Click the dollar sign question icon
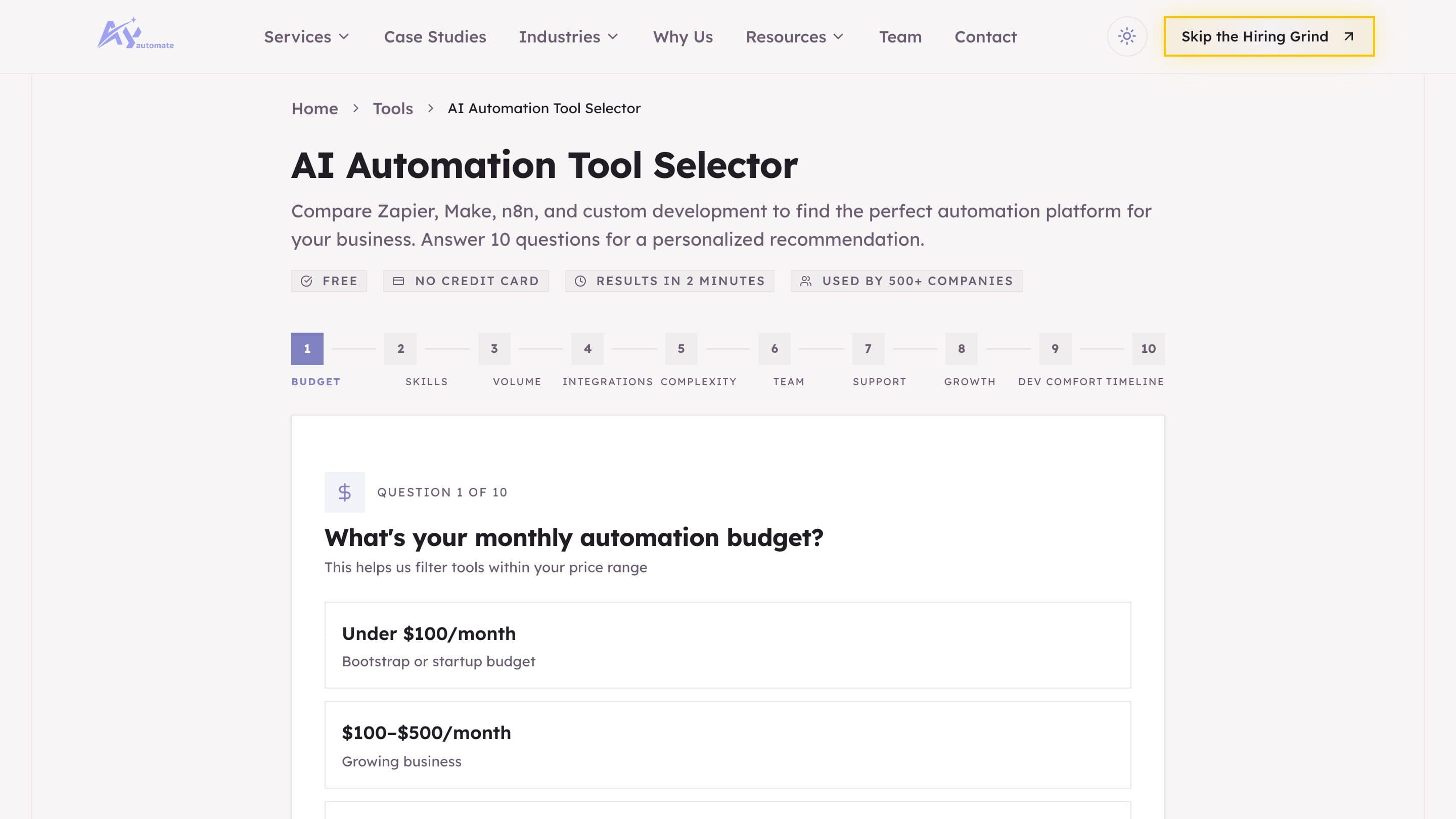The height and width of the screenshot is (819, 1456). [345, 492]
